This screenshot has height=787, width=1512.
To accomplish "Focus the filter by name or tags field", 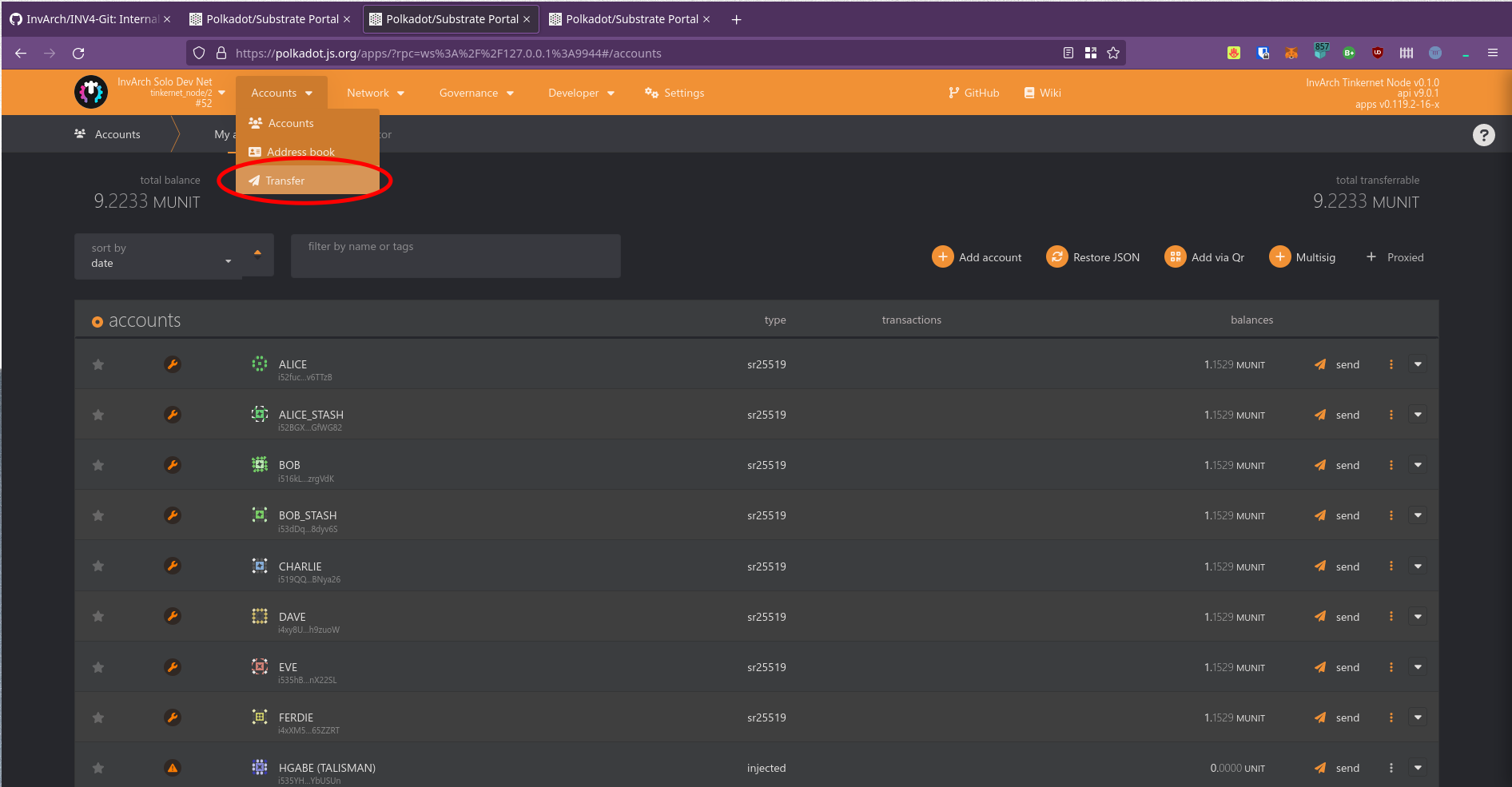I will (456, 256).
